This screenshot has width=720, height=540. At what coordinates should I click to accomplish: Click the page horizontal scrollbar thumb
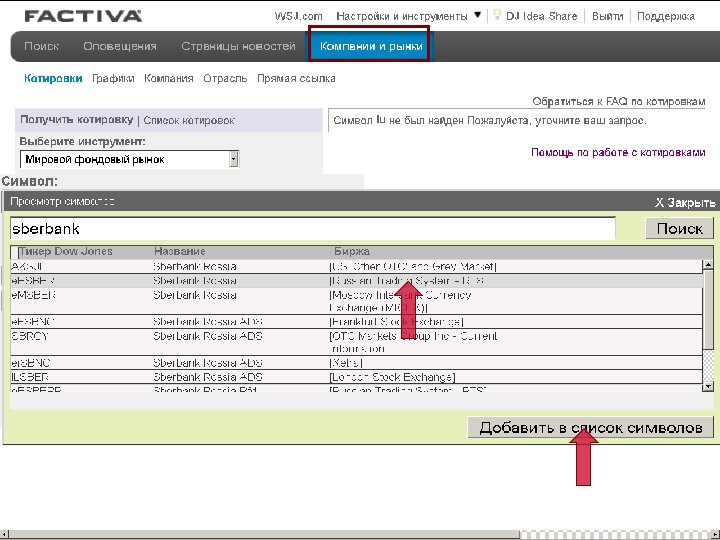(x=264, y=535)
